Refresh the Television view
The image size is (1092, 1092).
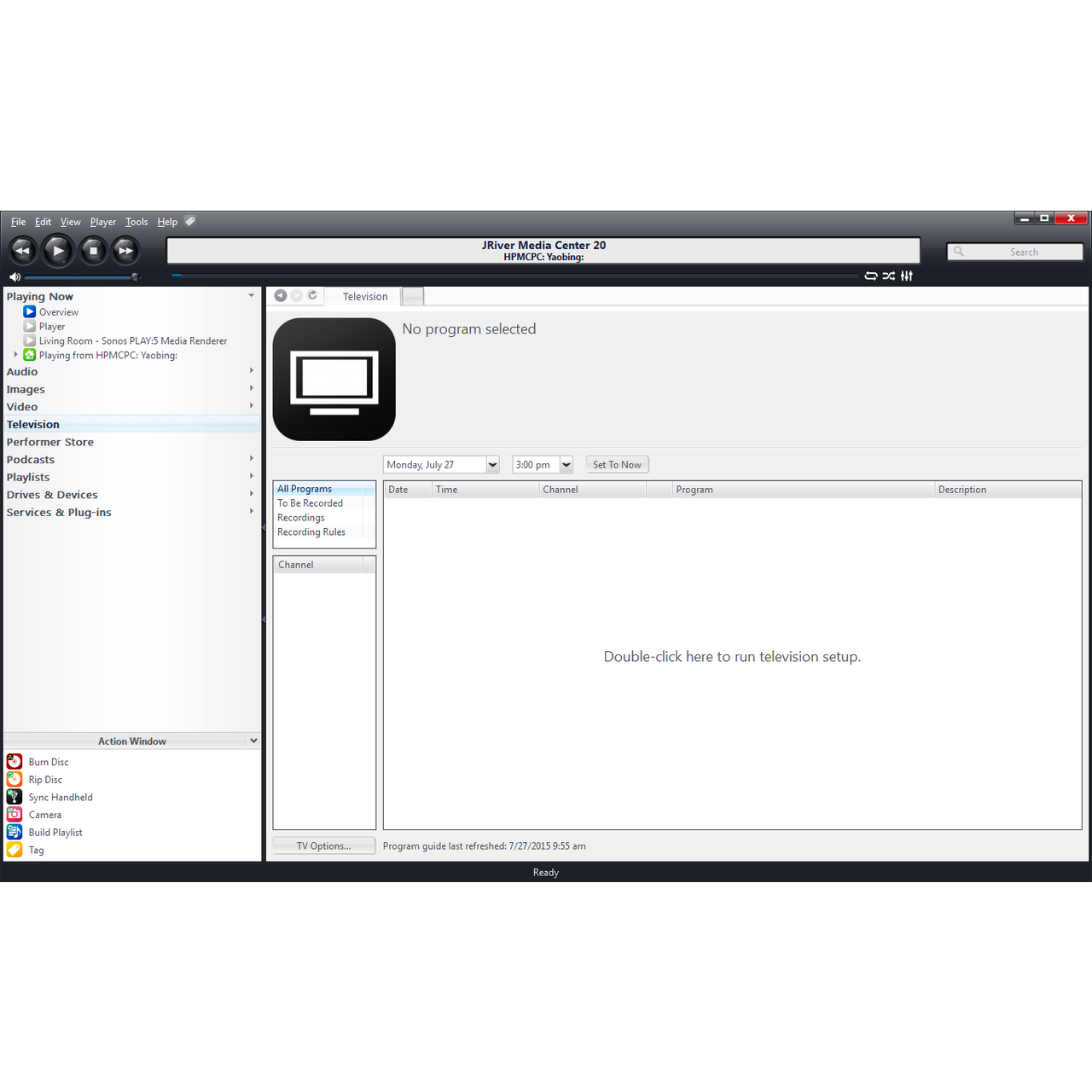[x=312, y=295]
